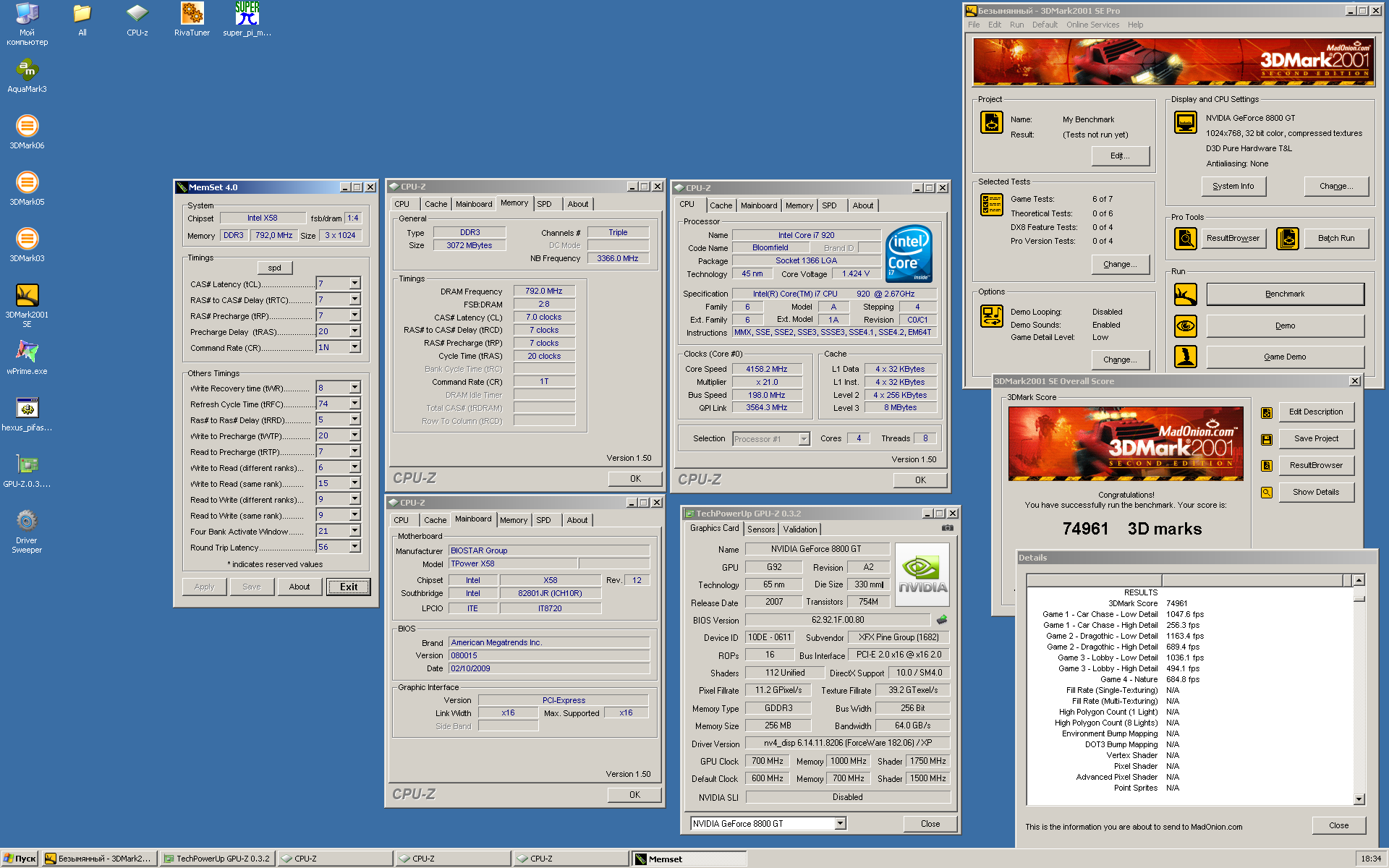Click the System Info button in 3DMark2001

pyautogui.click(x=1233, y=187)
